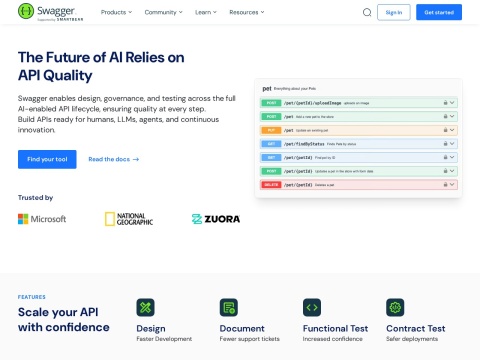Click the Contract Test heading
This screenshot has width=480, height=360.
[415, 329]
